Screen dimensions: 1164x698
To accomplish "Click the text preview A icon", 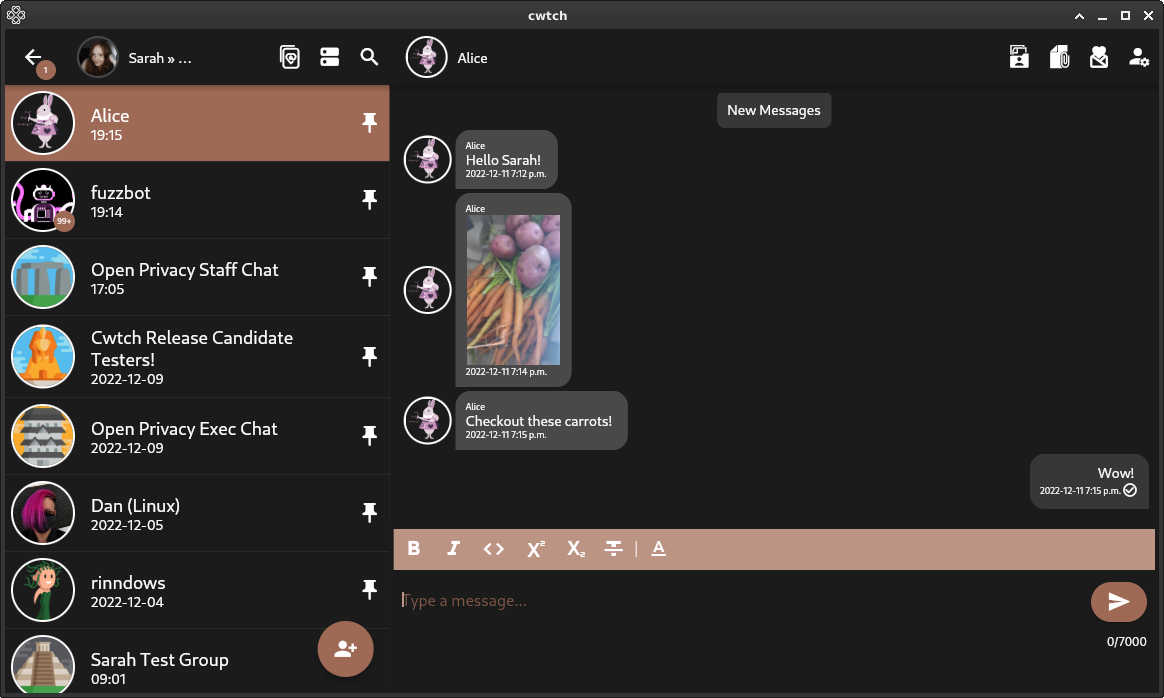I will coord(658,548).
